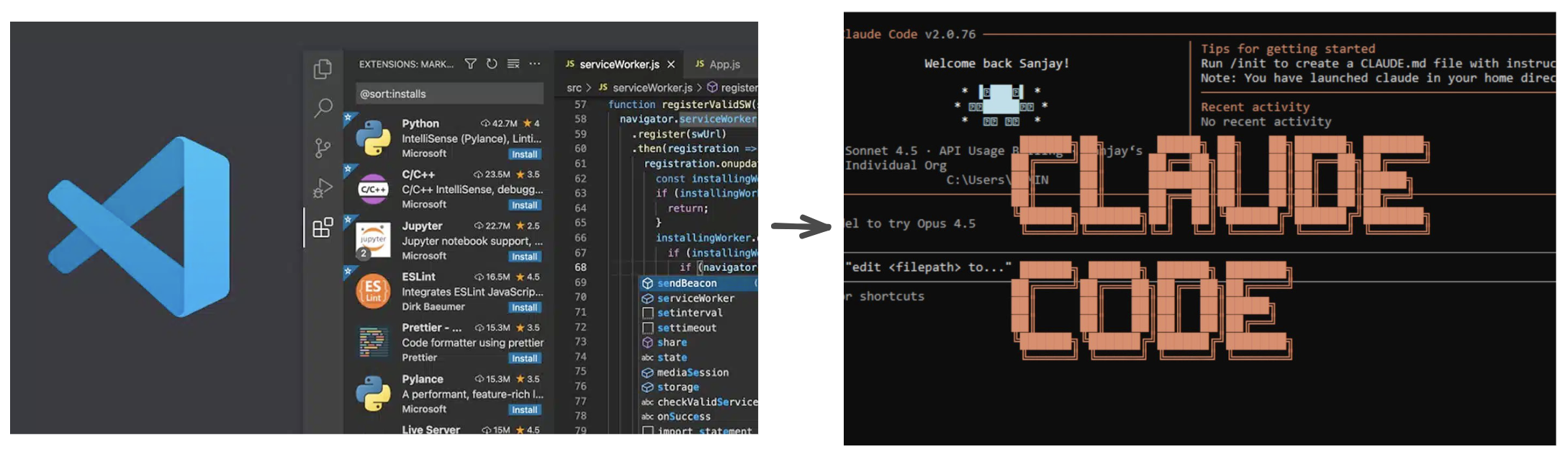This screenshot has width=1568, height=467.
Task: Click the src breadcrumb segment
Action: [574, 88]
